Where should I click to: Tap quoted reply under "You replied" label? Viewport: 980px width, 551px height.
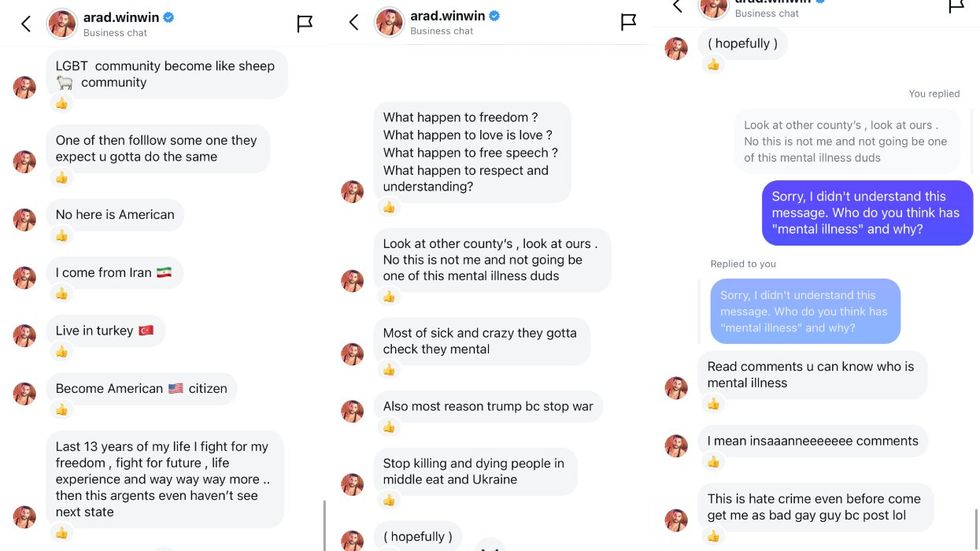coord(845,141)
